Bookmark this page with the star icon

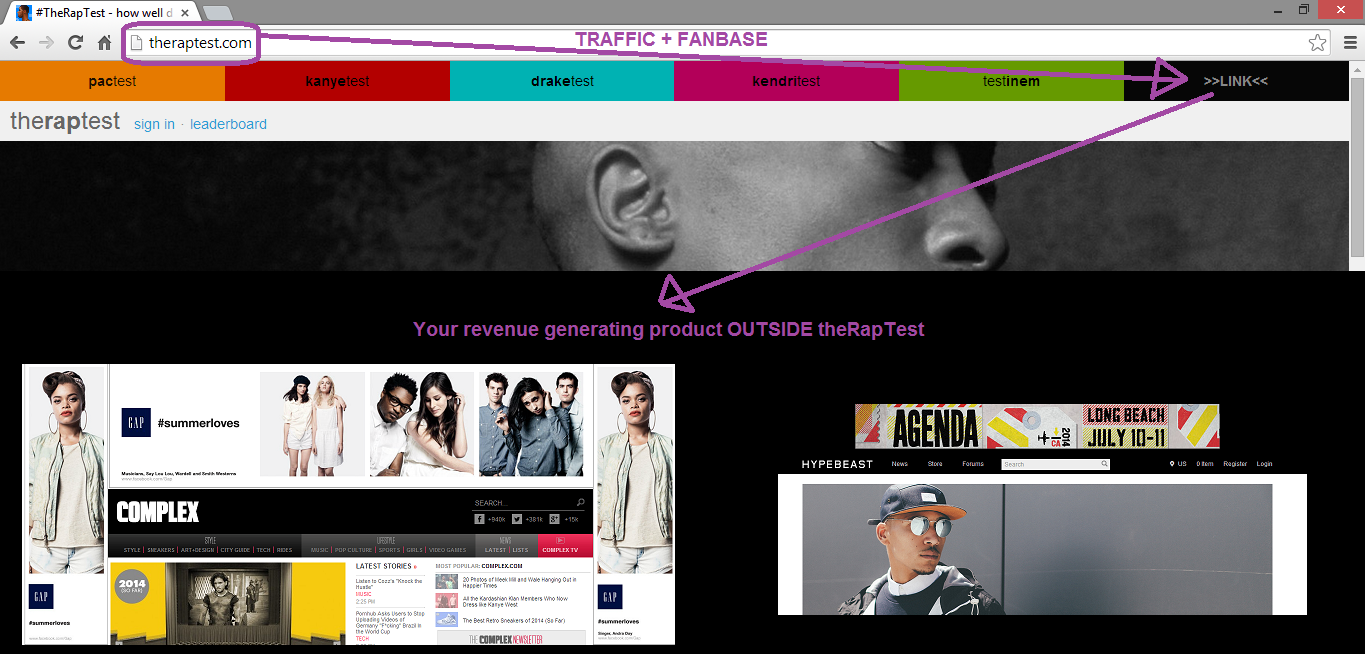(x=1317, y=43)
